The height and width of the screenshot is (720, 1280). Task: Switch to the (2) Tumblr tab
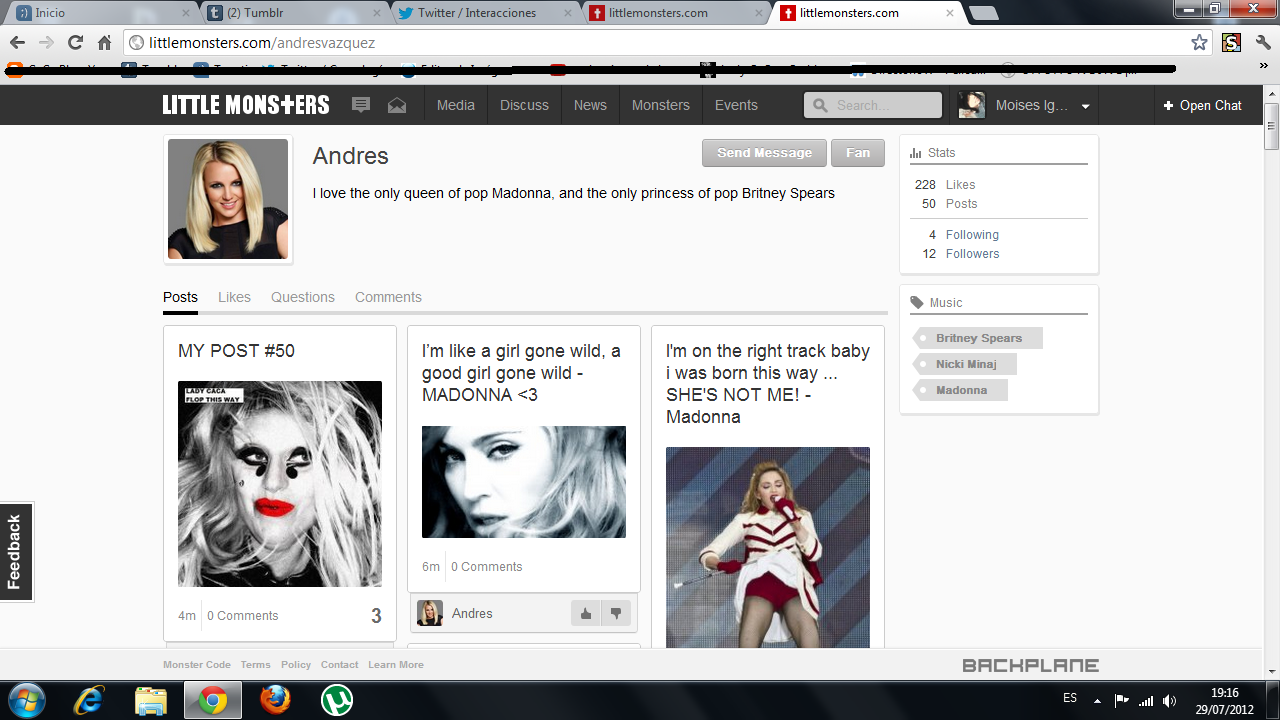(292, 13)
